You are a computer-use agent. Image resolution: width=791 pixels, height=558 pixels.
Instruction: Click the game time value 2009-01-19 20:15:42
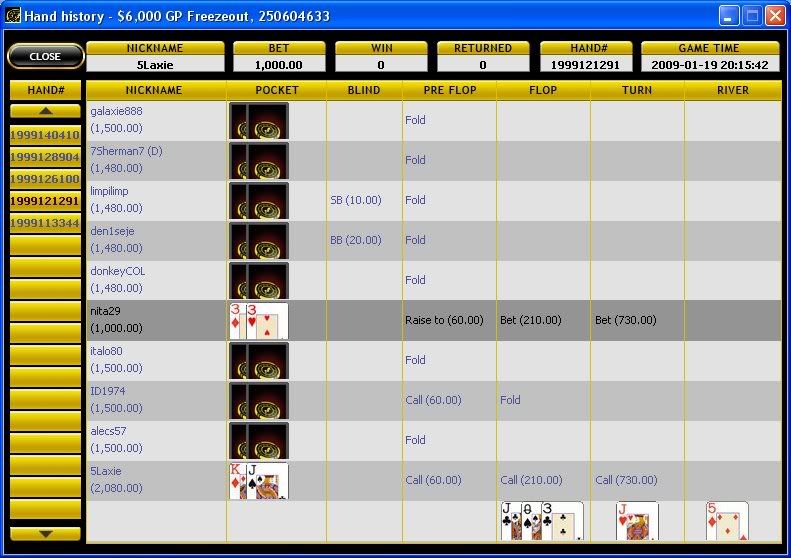710,65
